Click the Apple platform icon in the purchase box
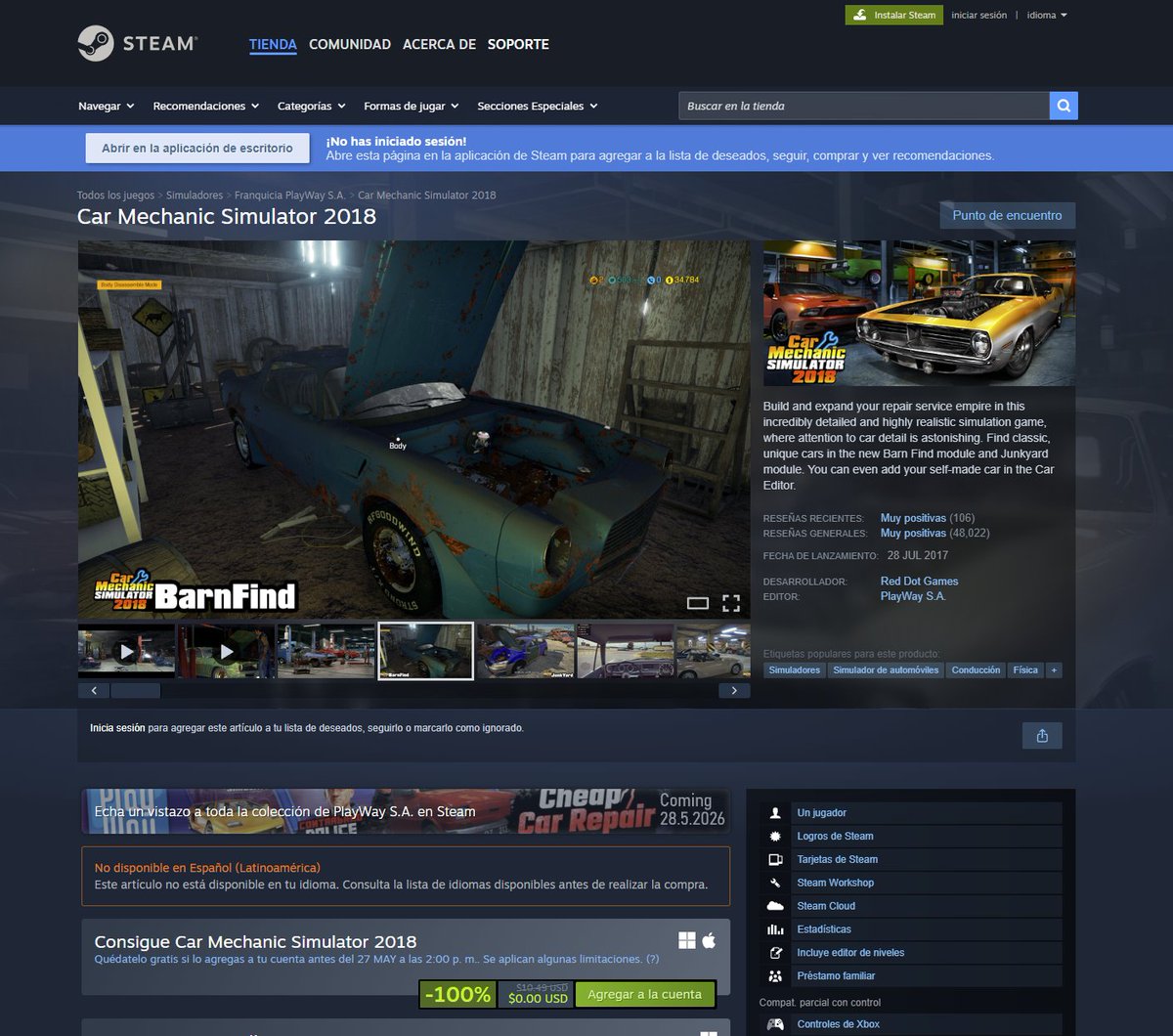This screenshot has width=1173, height=1036. (x=709, y=940)
